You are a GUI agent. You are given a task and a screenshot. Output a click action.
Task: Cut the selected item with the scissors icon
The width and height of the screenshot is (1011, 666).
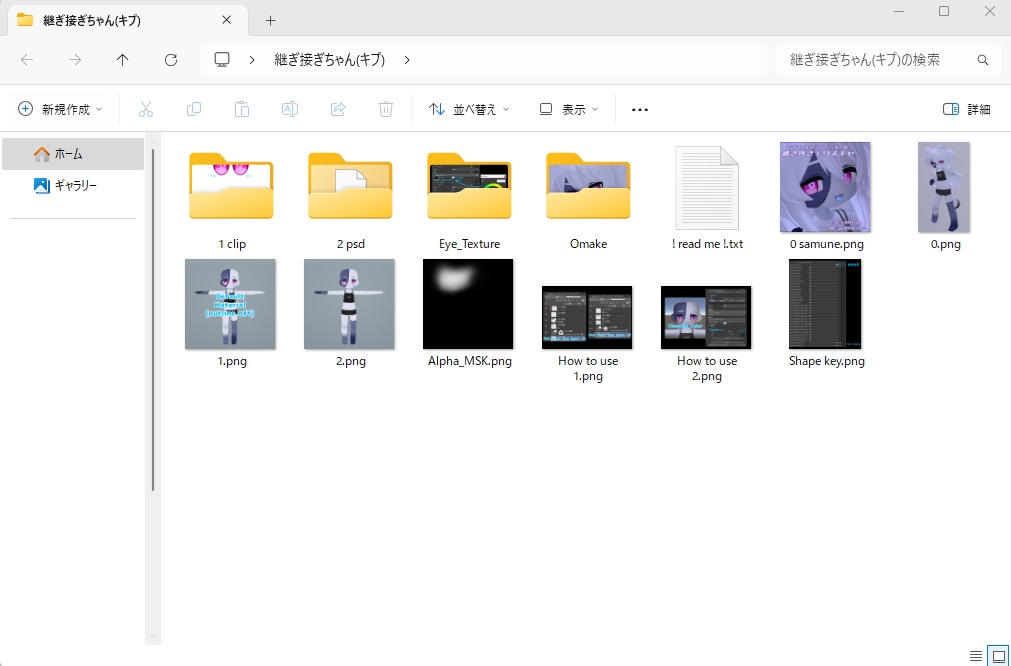146,108
